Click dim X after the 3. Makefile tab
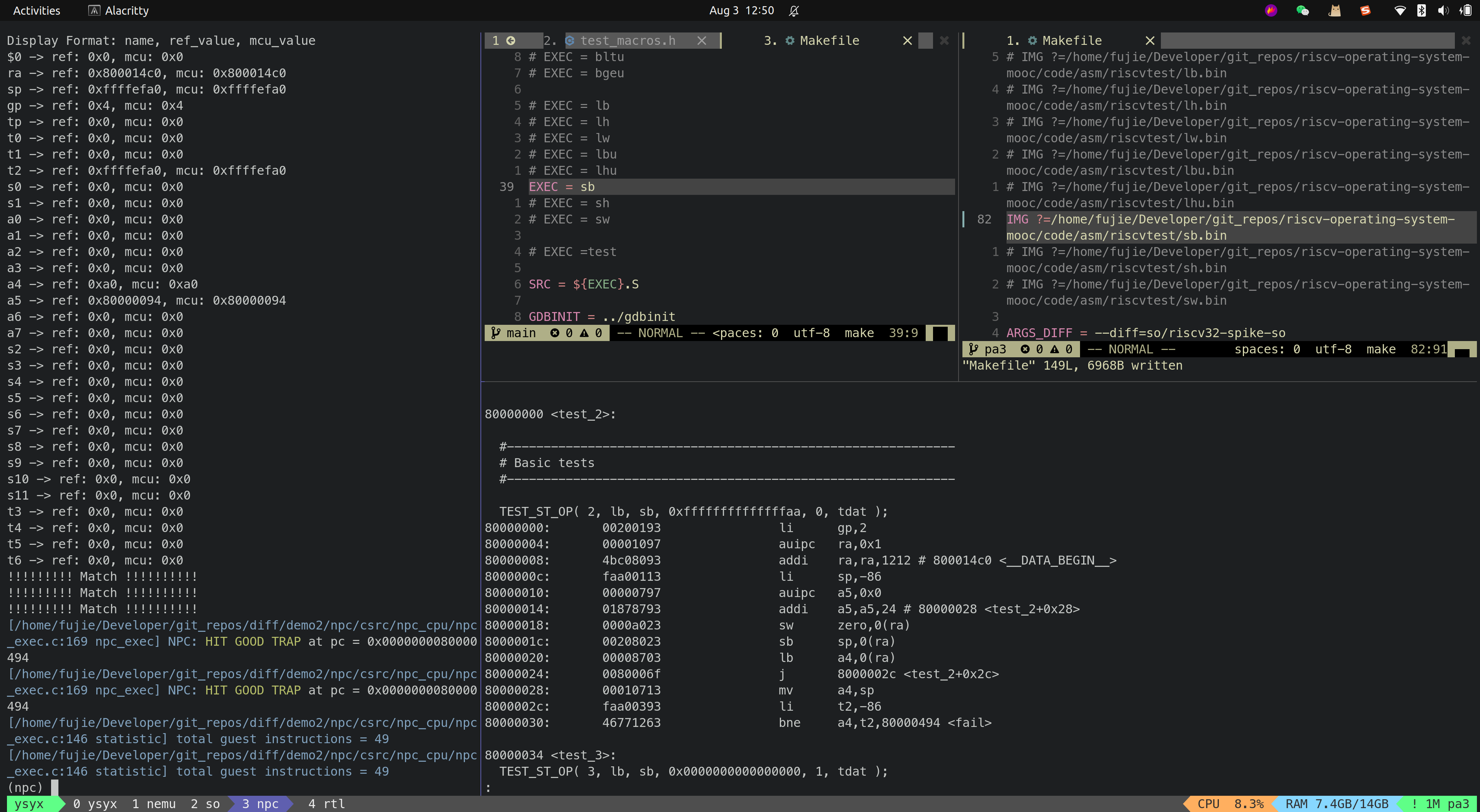 coord(944,41)
